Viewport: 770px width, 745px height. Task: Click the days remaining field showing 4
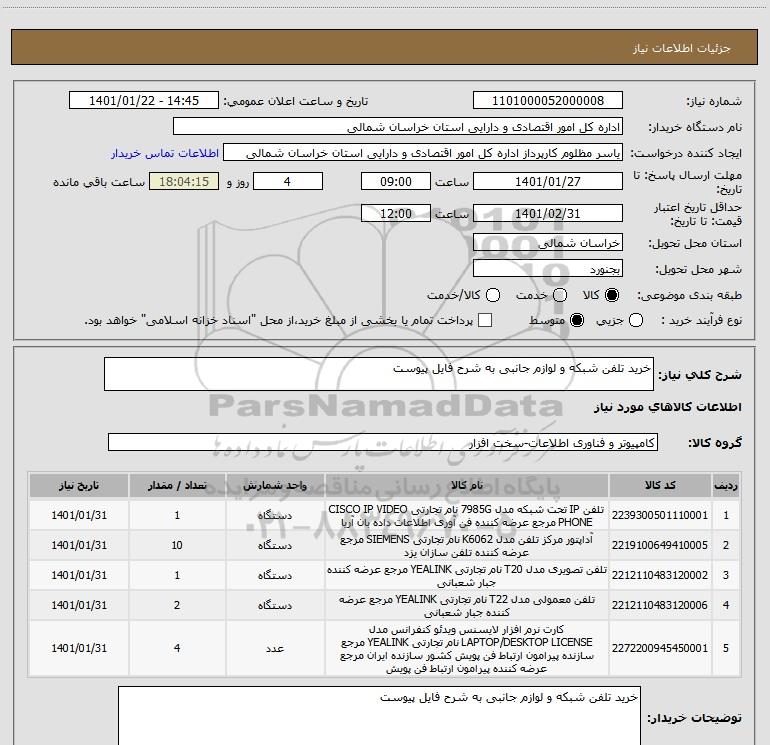pyautogui.click(x=288, y=181)
